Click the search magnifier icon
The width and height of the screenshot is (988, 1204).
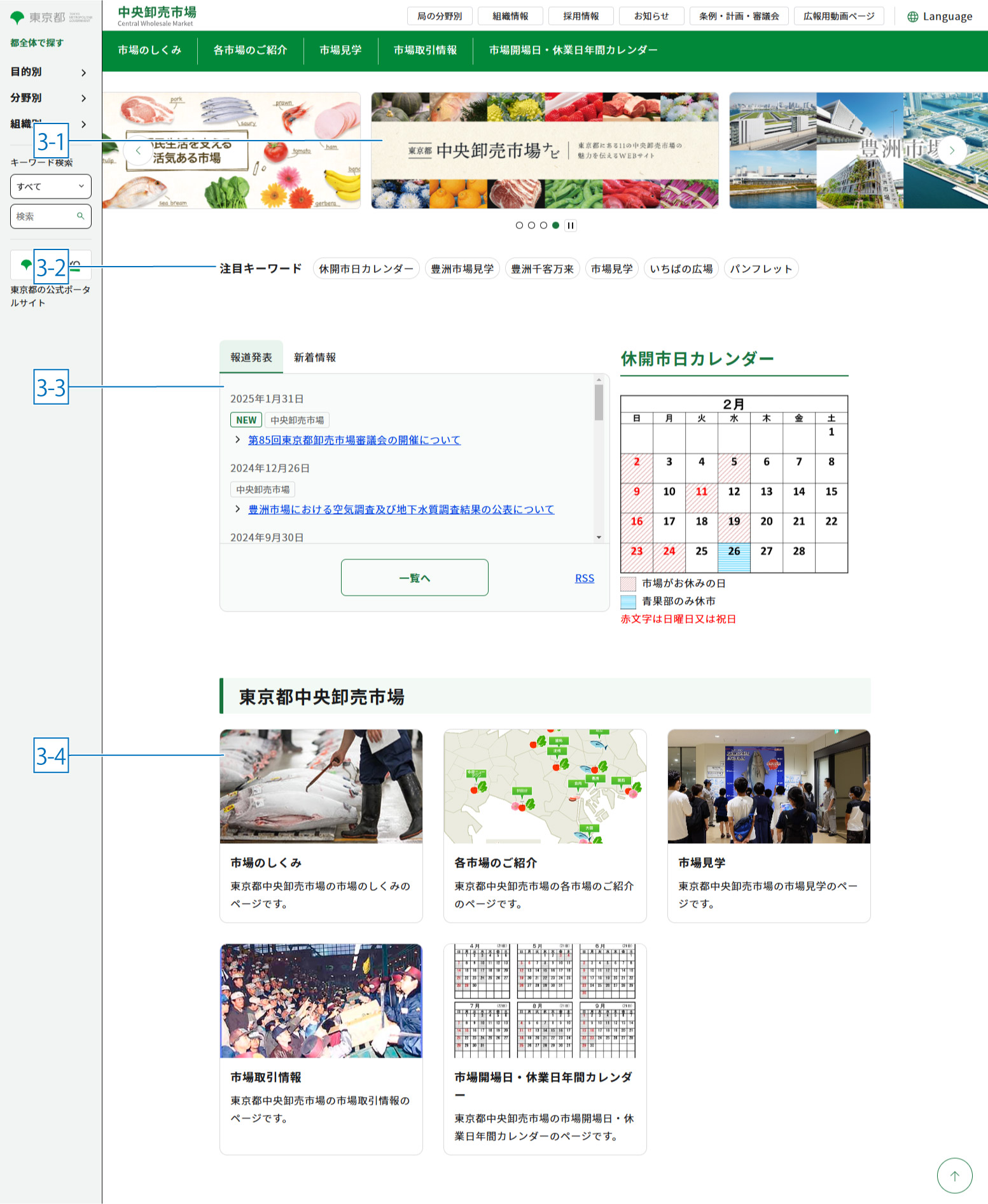(81, 216)
